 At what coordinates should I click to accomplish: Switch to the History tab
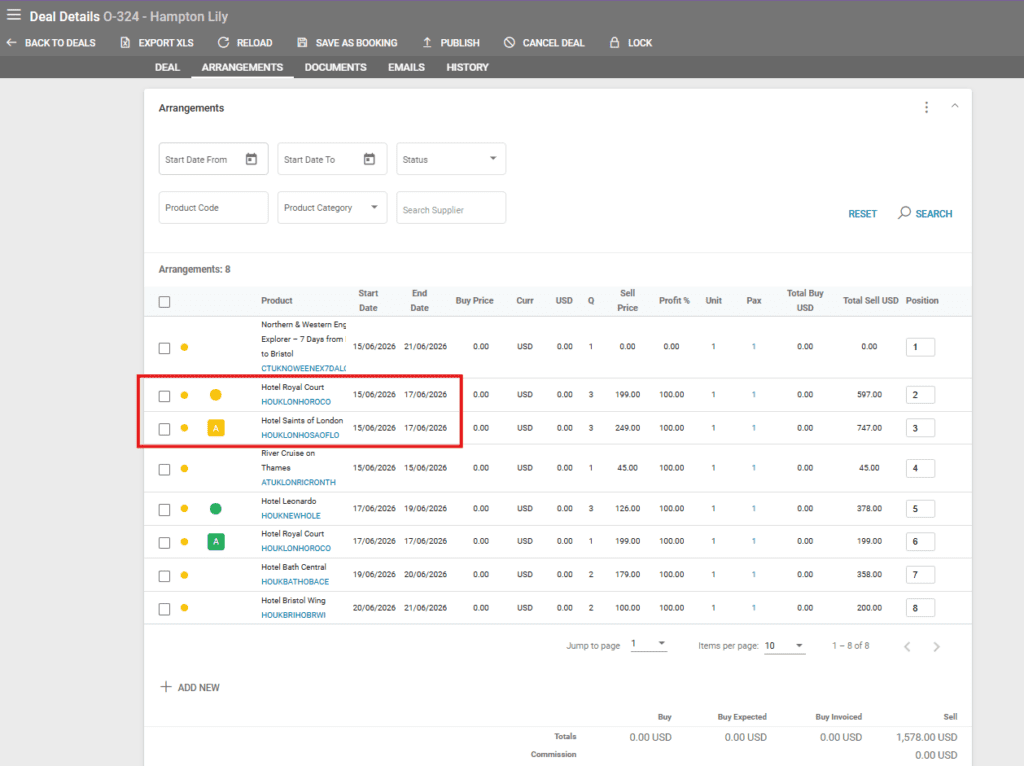click(x=467, y=67)
